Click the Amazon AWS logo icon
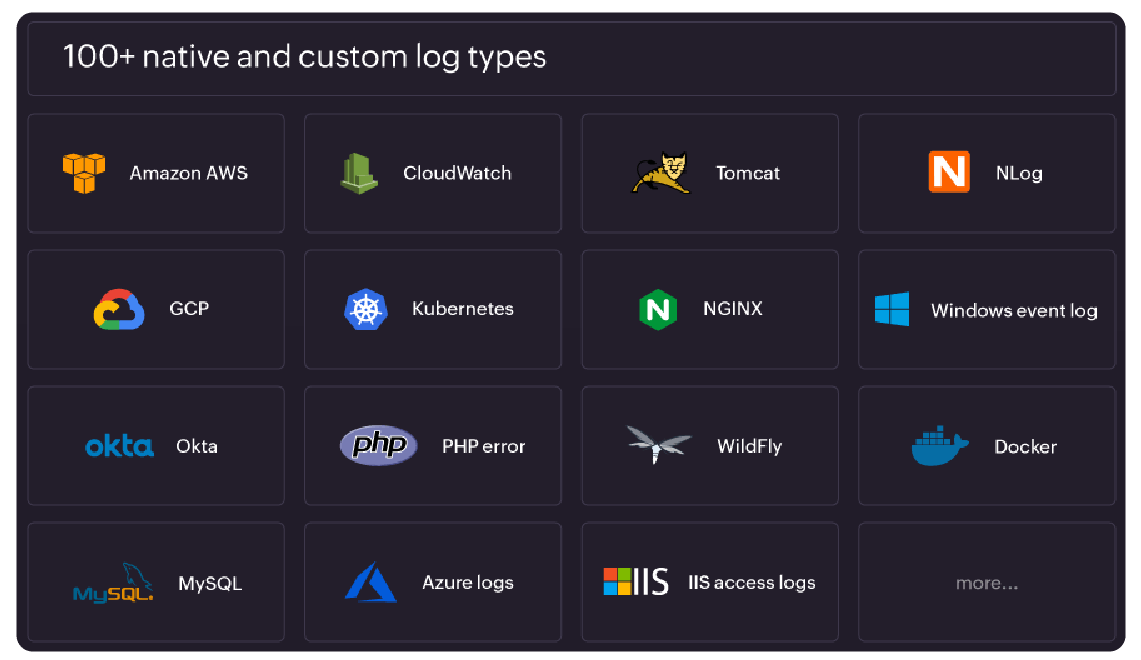 tap(84, 172)
